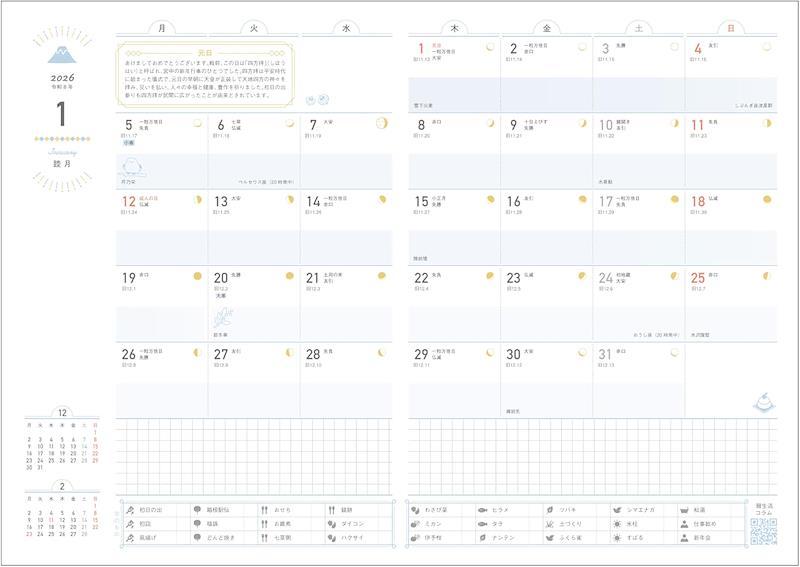Screen dimensions: 800x567
Task: Click the large month number 1 at left
Action: 61,114
